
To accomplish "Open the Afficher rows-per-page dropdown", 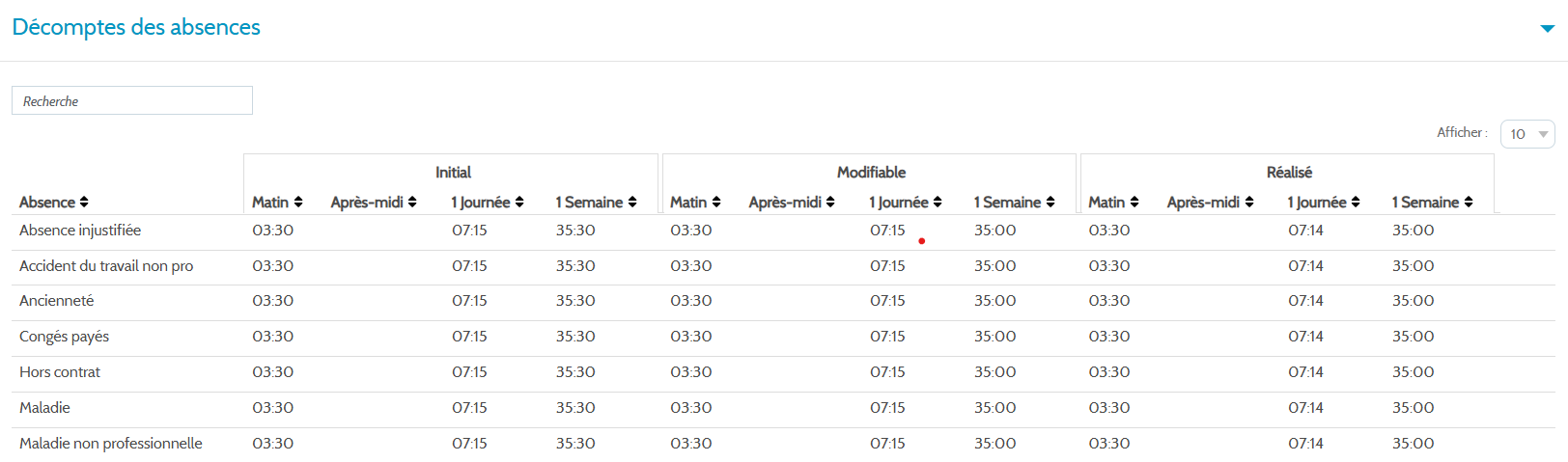I will coord(1527,134).
